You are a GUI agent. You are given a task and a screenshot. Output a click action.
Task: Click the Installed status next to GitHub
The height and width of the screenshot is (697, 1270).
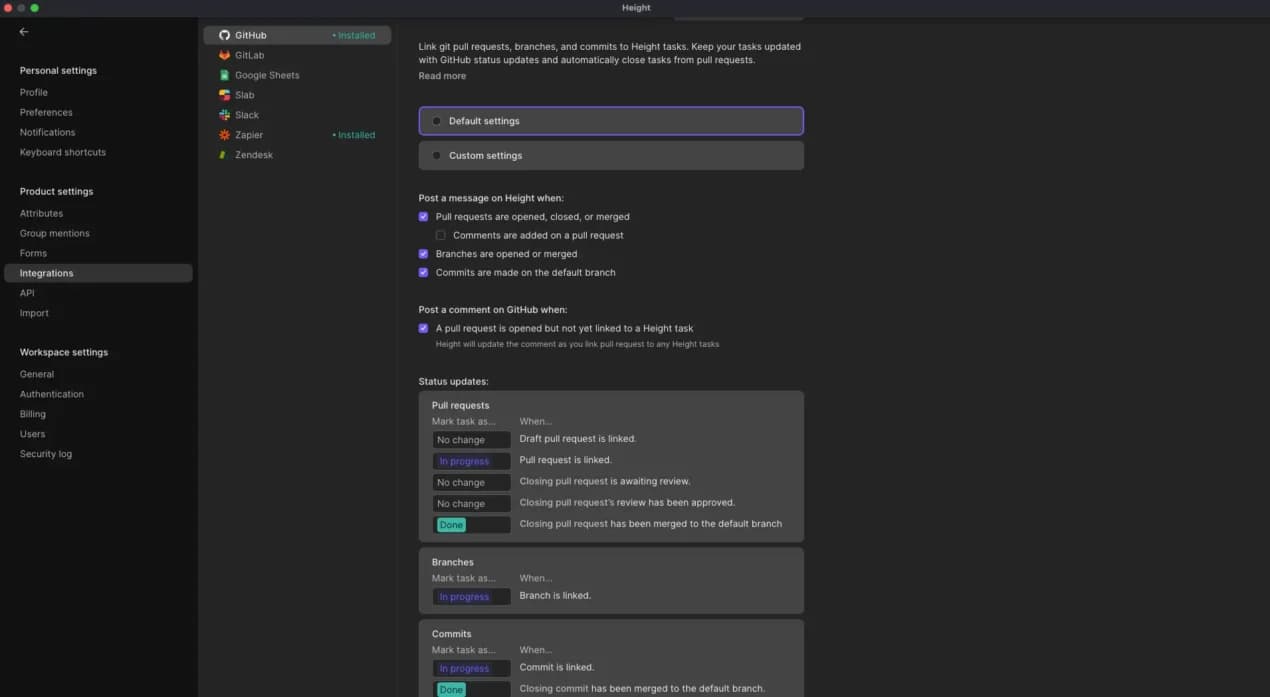click(x=354, y=35)
